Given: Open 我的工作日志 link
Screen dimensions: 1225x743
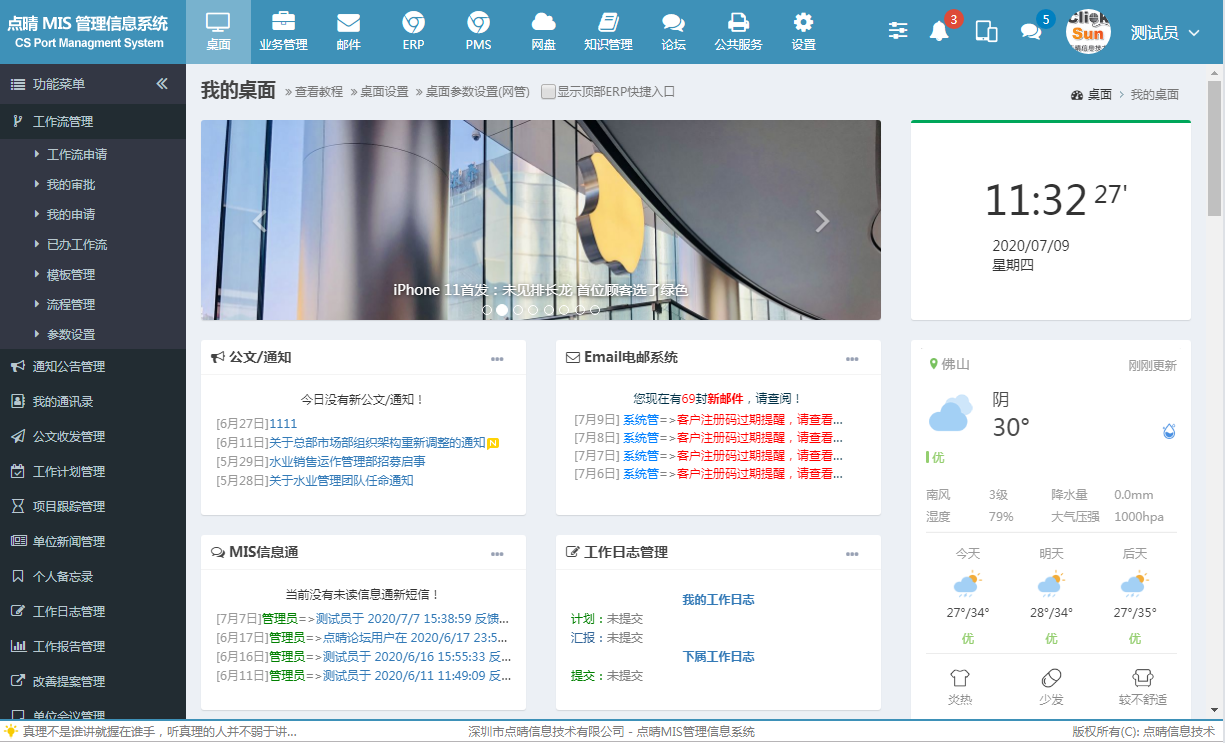Looking at the screenshot, I should click(718, 600).
